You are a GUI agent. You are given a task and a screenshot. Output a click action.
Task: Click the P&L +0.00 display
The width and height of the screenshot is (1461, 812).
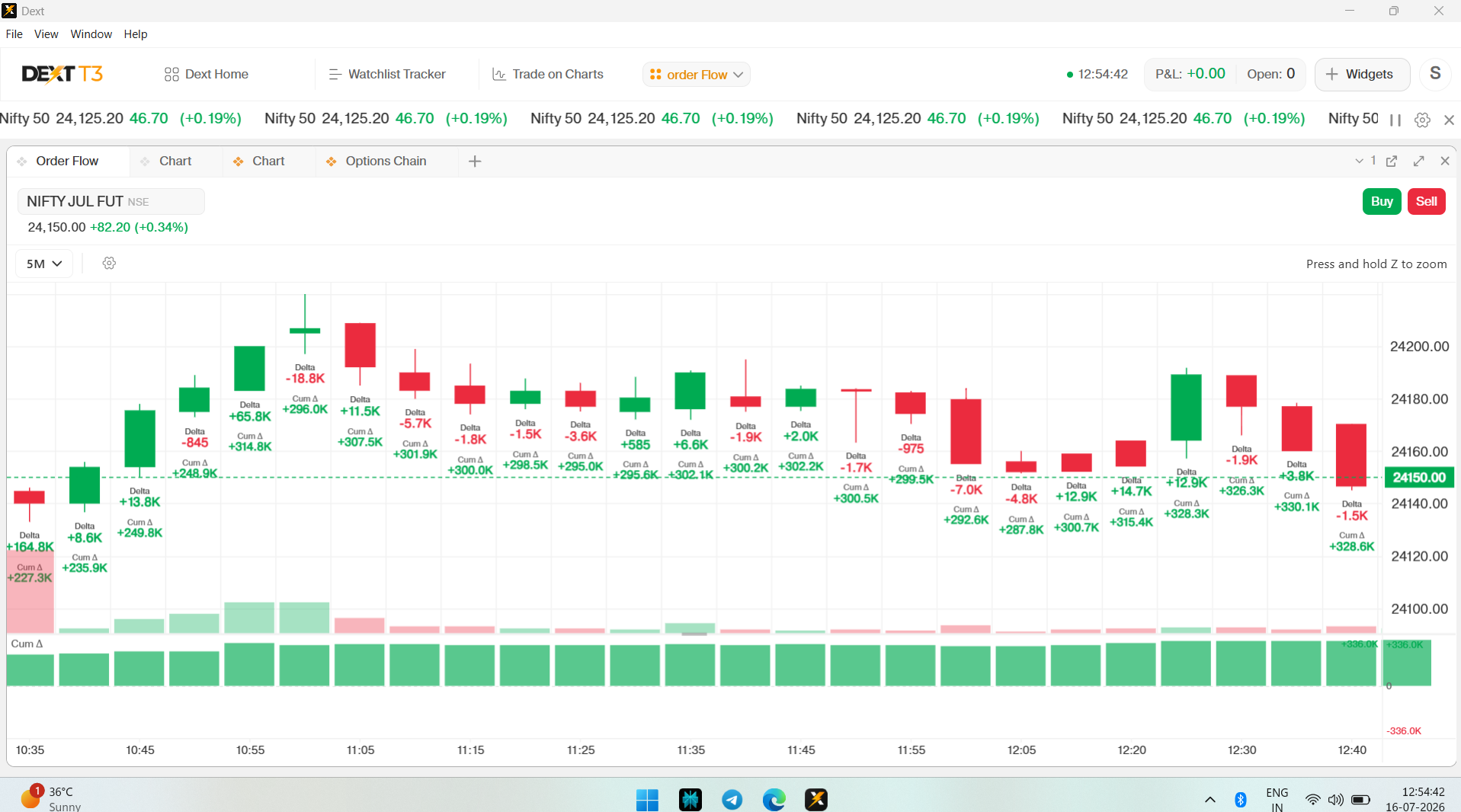click(x=1190, y=74)
